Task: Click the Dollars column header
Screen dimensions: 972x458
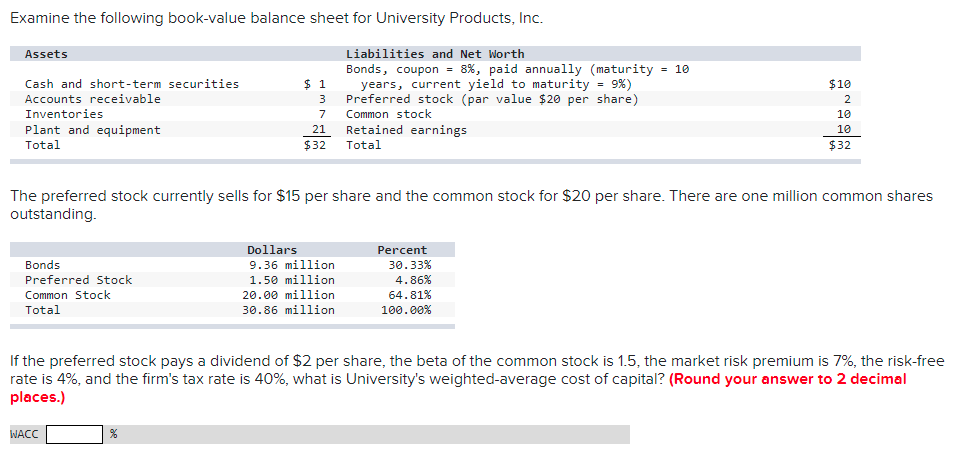Action: pos(272,250)
